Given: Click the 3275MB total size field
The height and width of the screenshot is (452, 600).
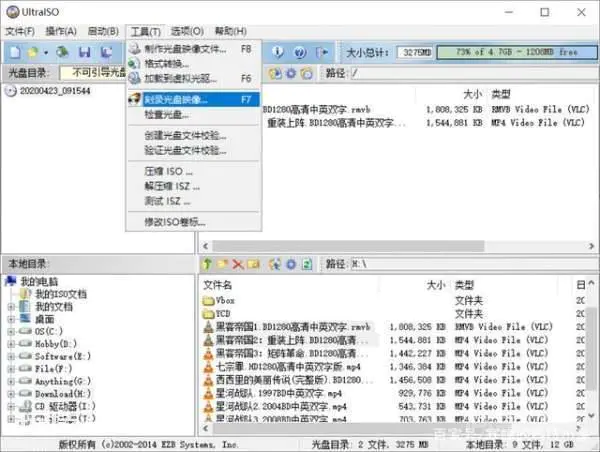Looking at the screenshot, I should click(416, 52).
